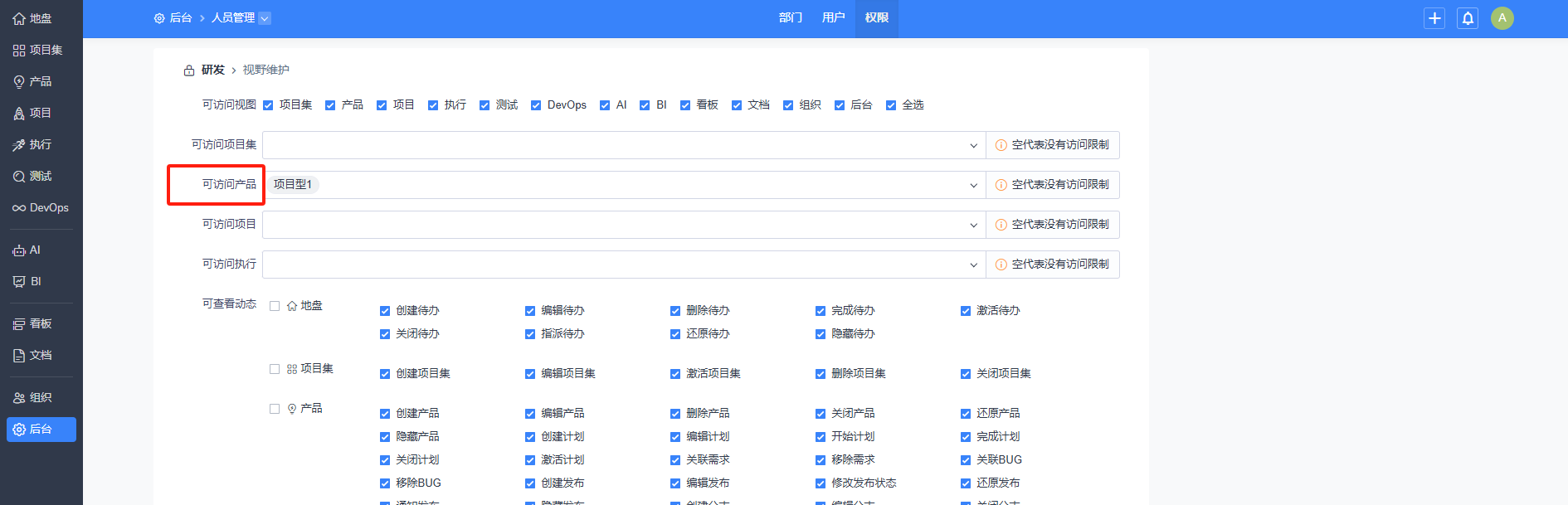
Task: Check the 产品 group checkbox in 可查看动态
Action: (275, 409)
